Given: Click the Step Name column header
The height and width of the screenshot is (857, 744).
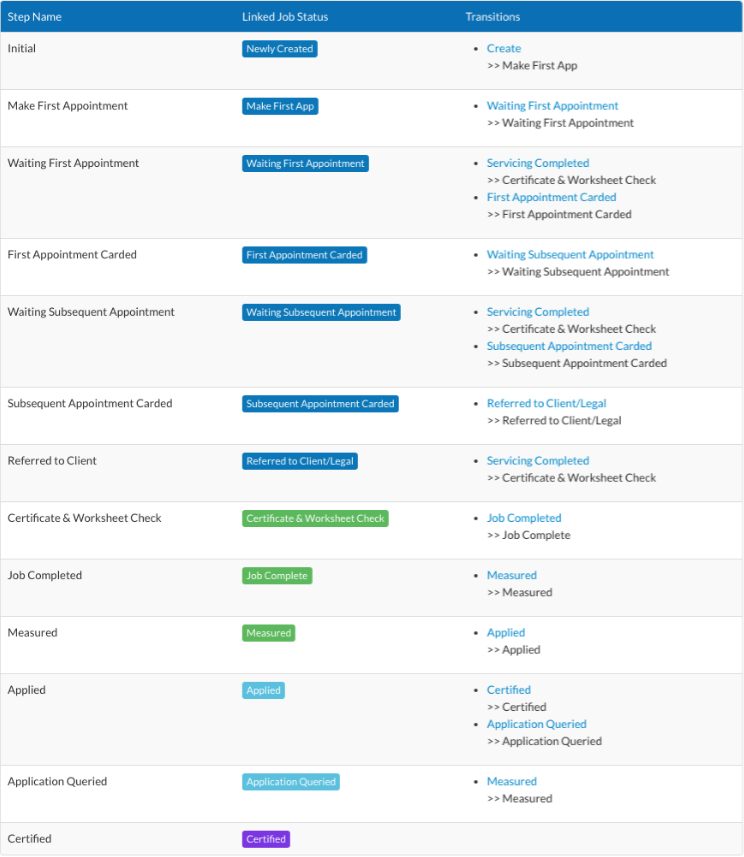Looking at the screenshot, I should coord(34,16).
